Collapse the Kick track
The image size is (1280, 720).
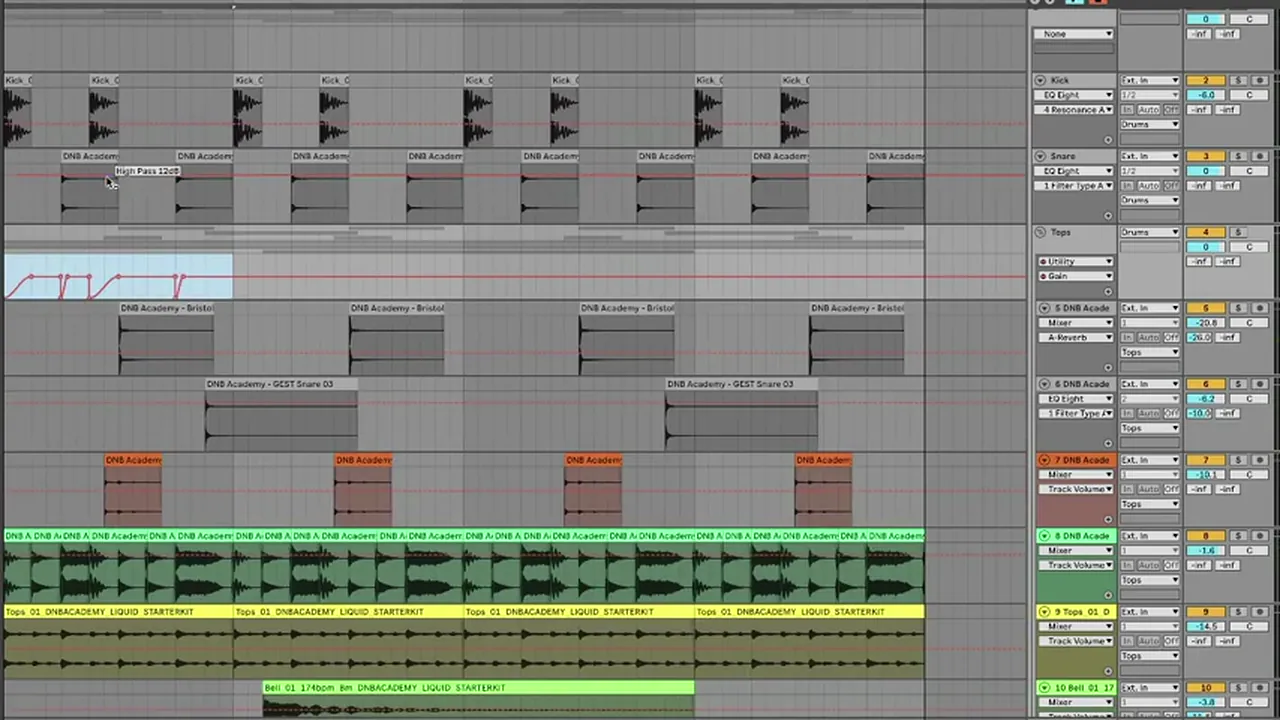tap(1040, 80)
